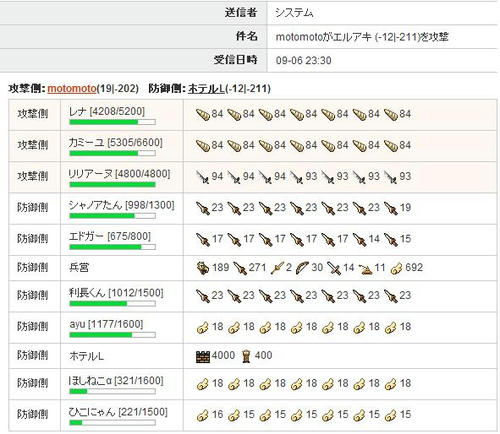This screenshot has width=500, height=434.
Task: Click カミーユ's green health bar
Action: pyautogui.click(x=112, y=153)
